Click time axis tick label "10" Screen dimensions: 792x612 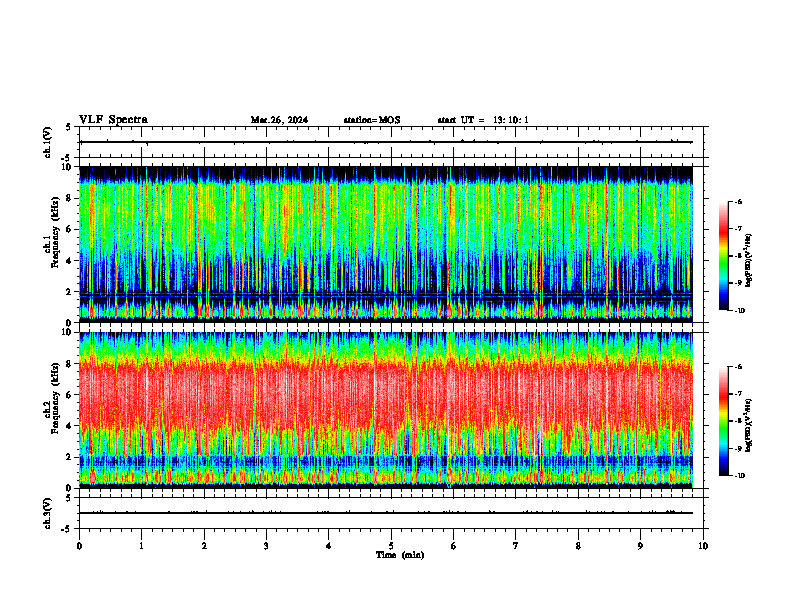click(x=703, y=546)
